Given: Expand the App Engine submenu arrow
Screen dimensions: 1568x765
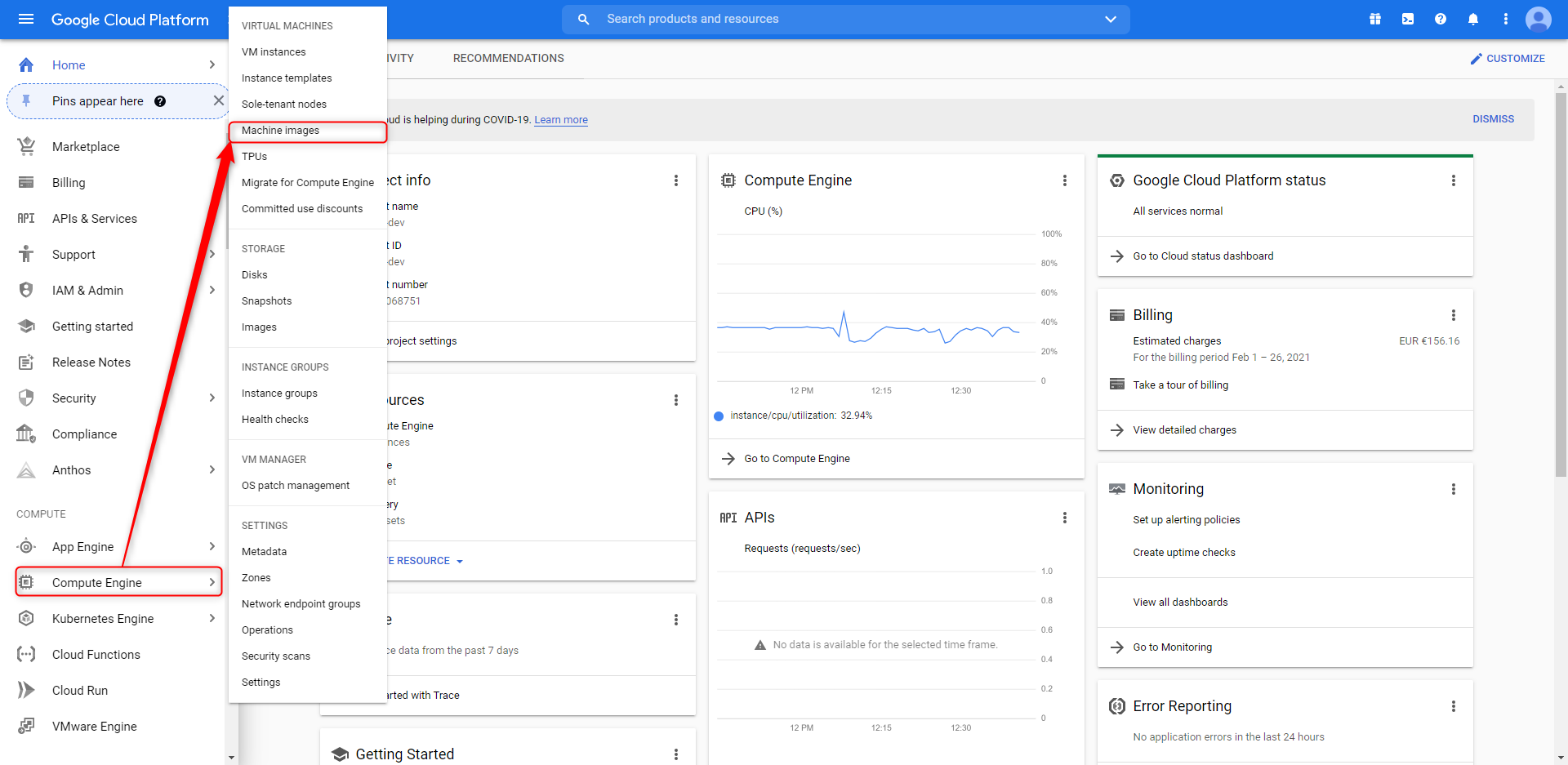Looking at the screenshot, I should tap(212, 546).
